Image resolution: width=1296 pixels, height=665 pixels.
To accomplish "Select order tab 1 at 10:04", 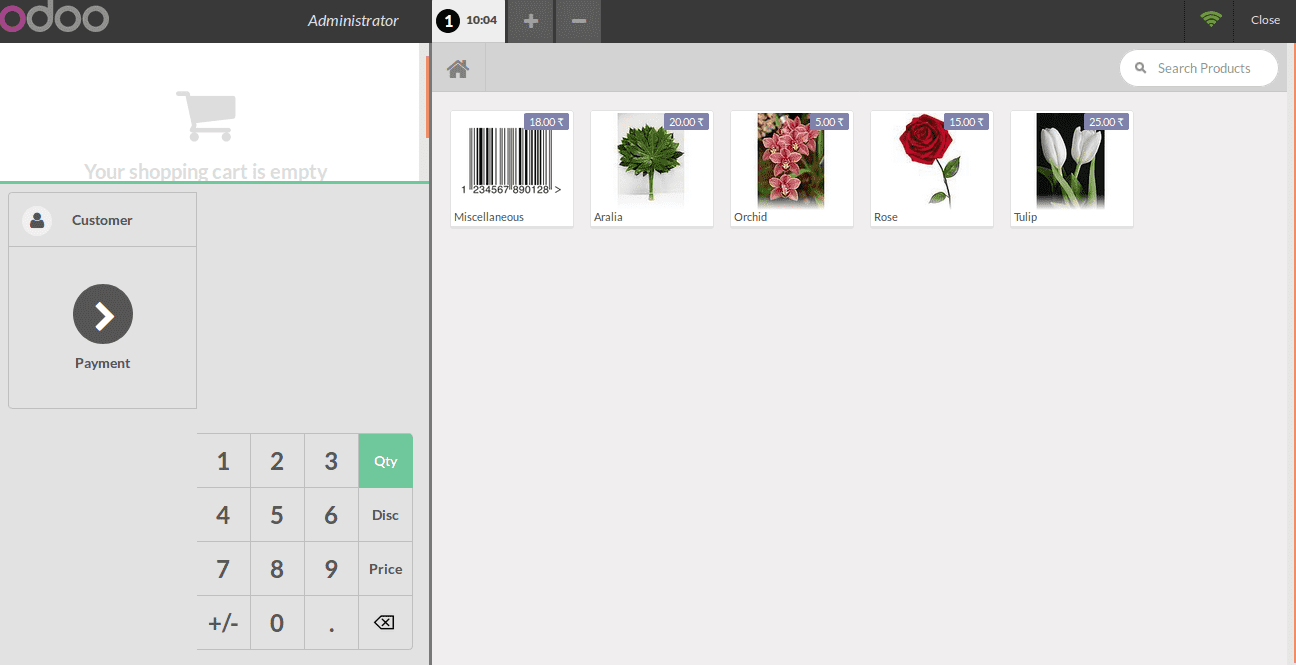I will pos(469,21).
